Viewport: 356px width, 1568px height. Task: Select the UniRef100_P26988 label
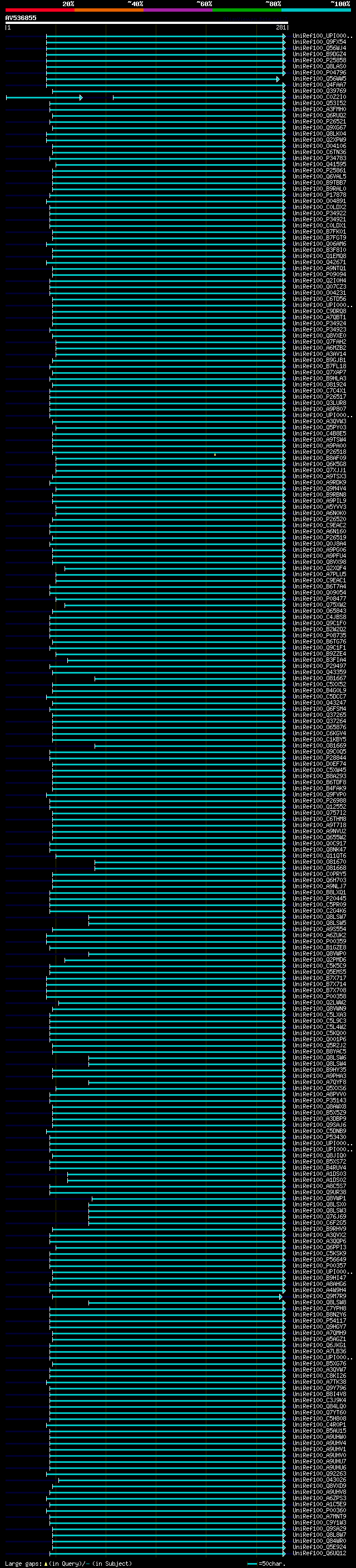coord(319,801)
